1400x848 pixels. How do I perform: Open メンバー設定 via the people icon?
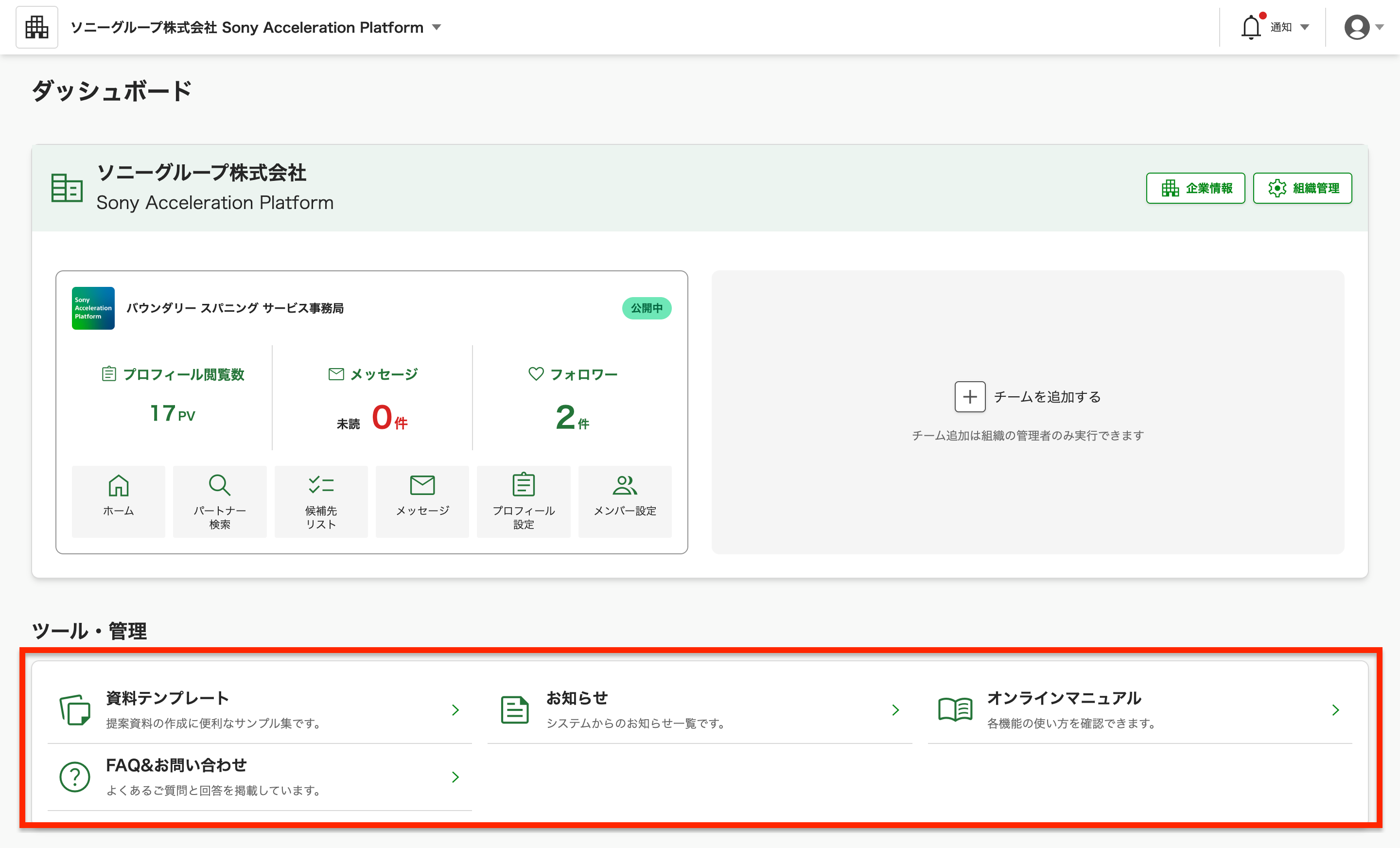tap(625, 486)
